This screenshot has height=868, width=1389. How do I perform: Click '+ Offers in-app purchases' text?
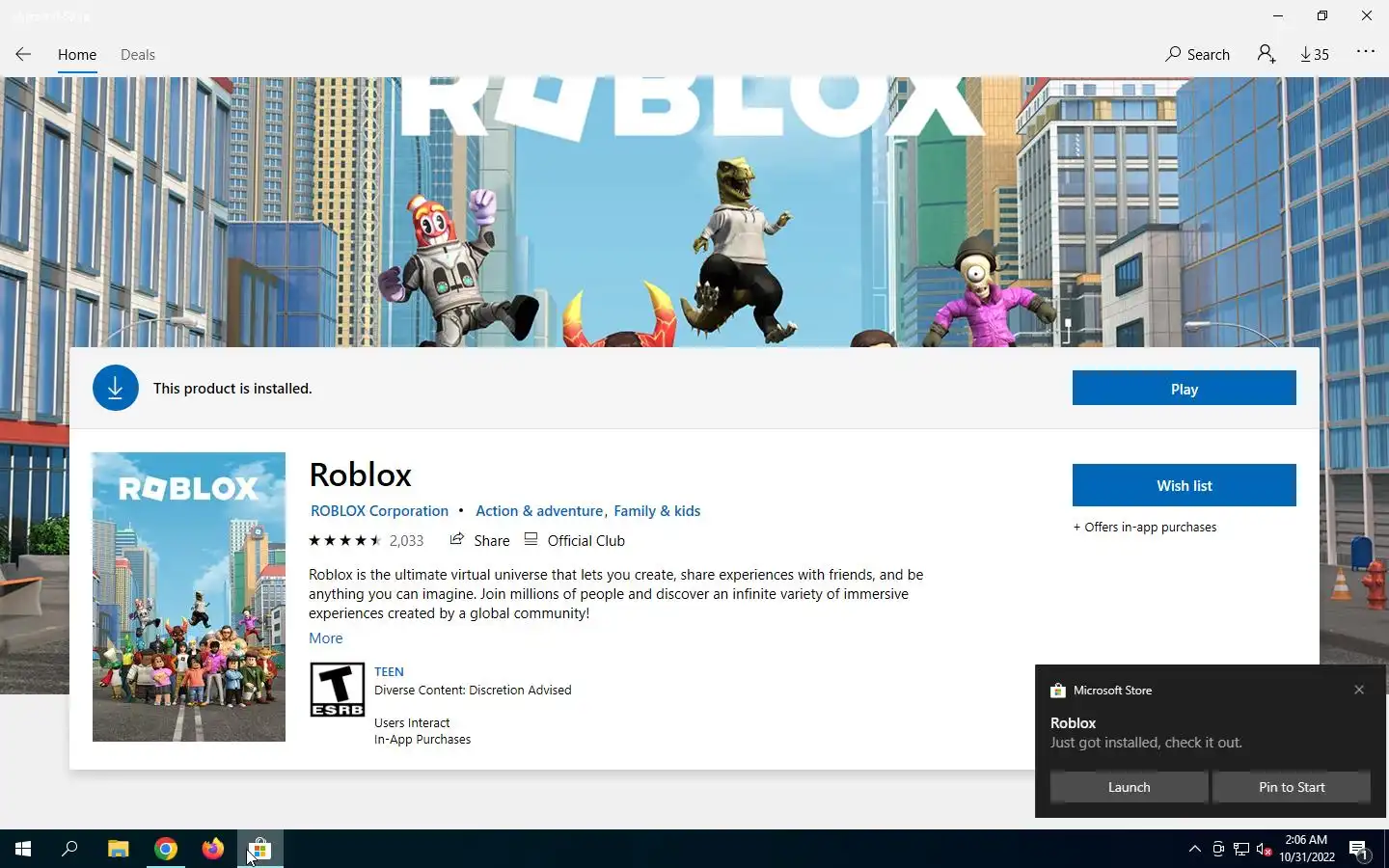[1145, 528]
